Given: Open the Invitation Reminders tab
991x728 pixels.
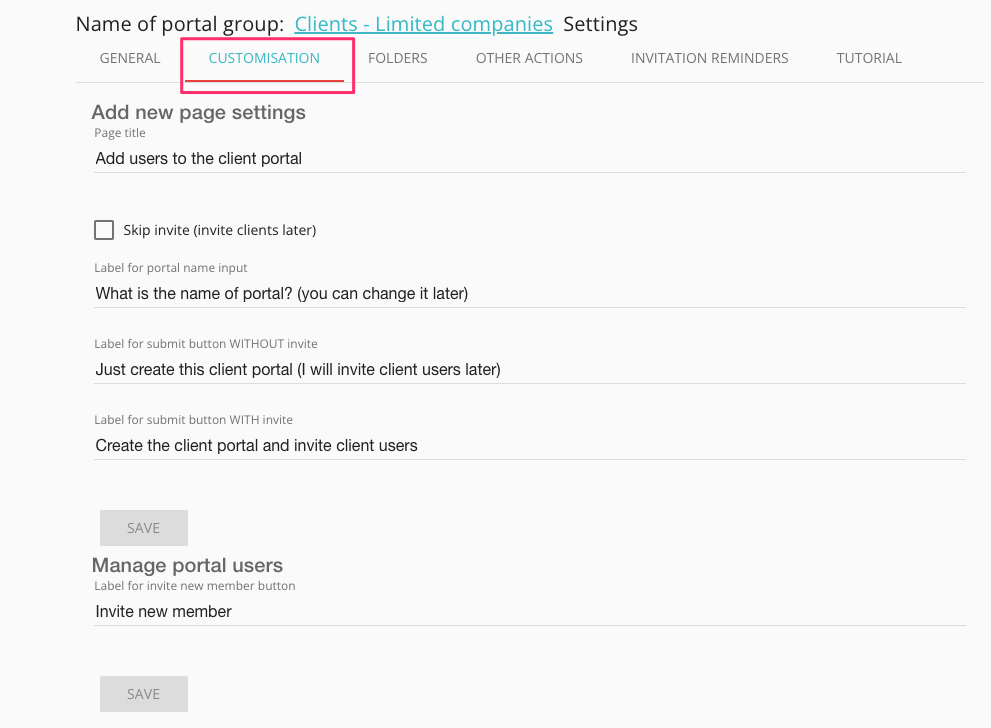Looking at the screenshot, I should pos(709,58).
